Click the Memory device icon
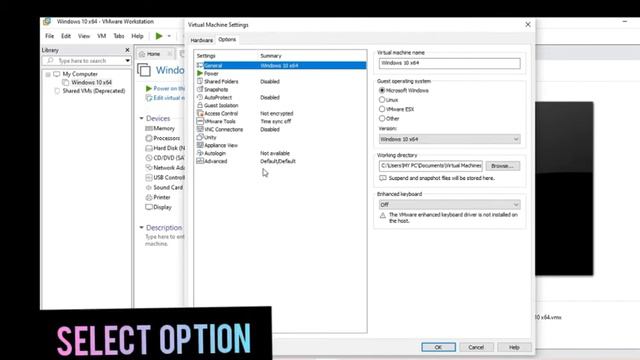This screenshot has height=360, width=640. [x=149, y=128]
